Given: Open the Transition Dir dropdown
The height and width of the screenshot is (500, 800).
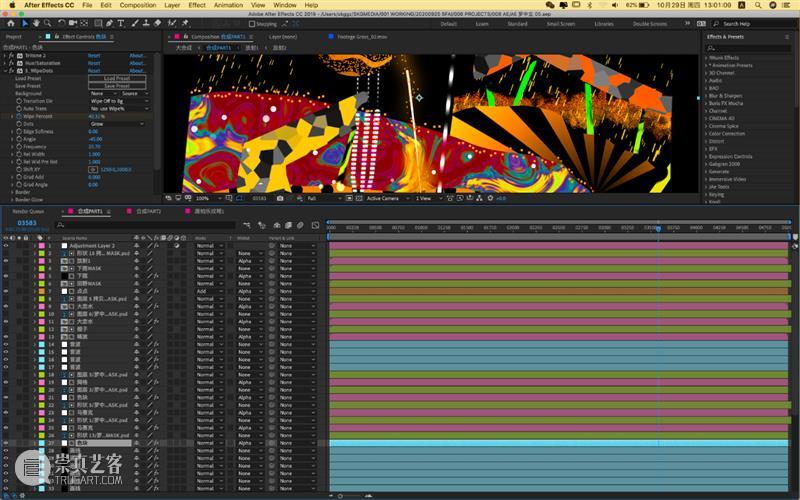Looking at the screenshot, I should point(119,101).
